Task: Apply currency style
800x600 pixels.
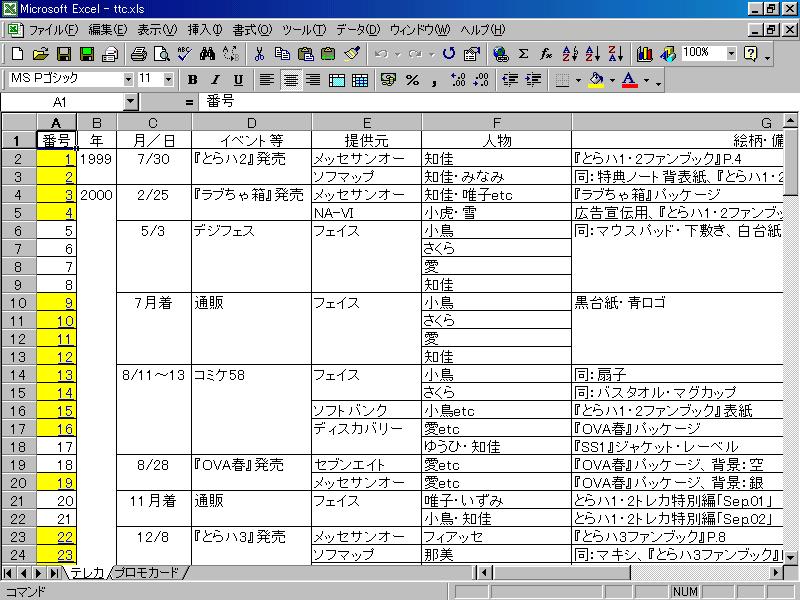Action: click(389, 80)
